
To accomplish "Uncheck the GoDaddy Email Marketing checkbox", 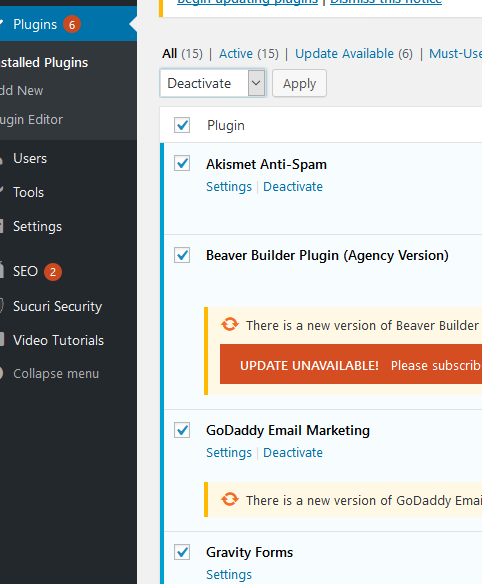I will (x=182, y=430).
